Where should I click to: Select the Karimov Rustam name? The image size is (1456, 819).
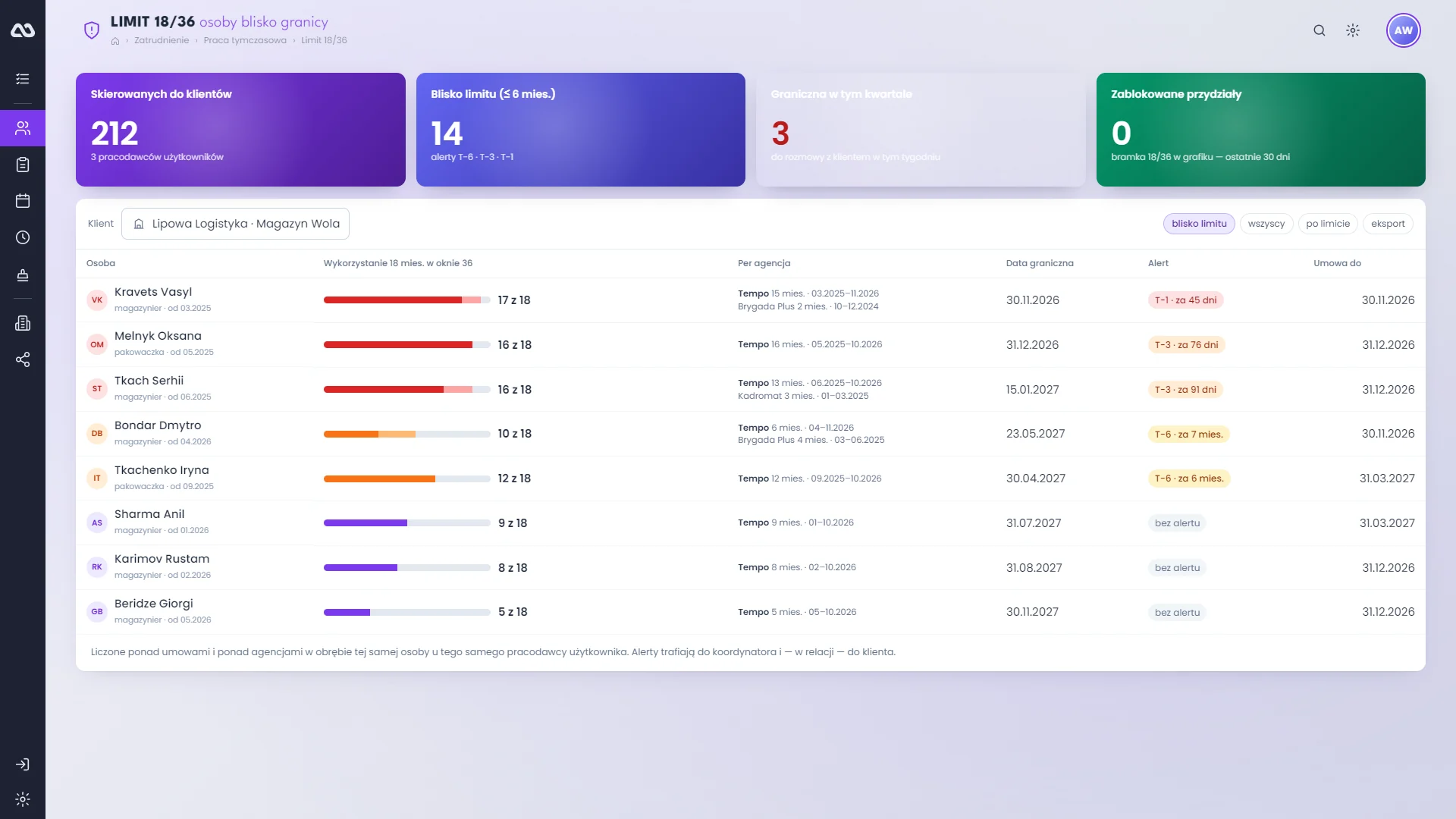coord(162,559)
